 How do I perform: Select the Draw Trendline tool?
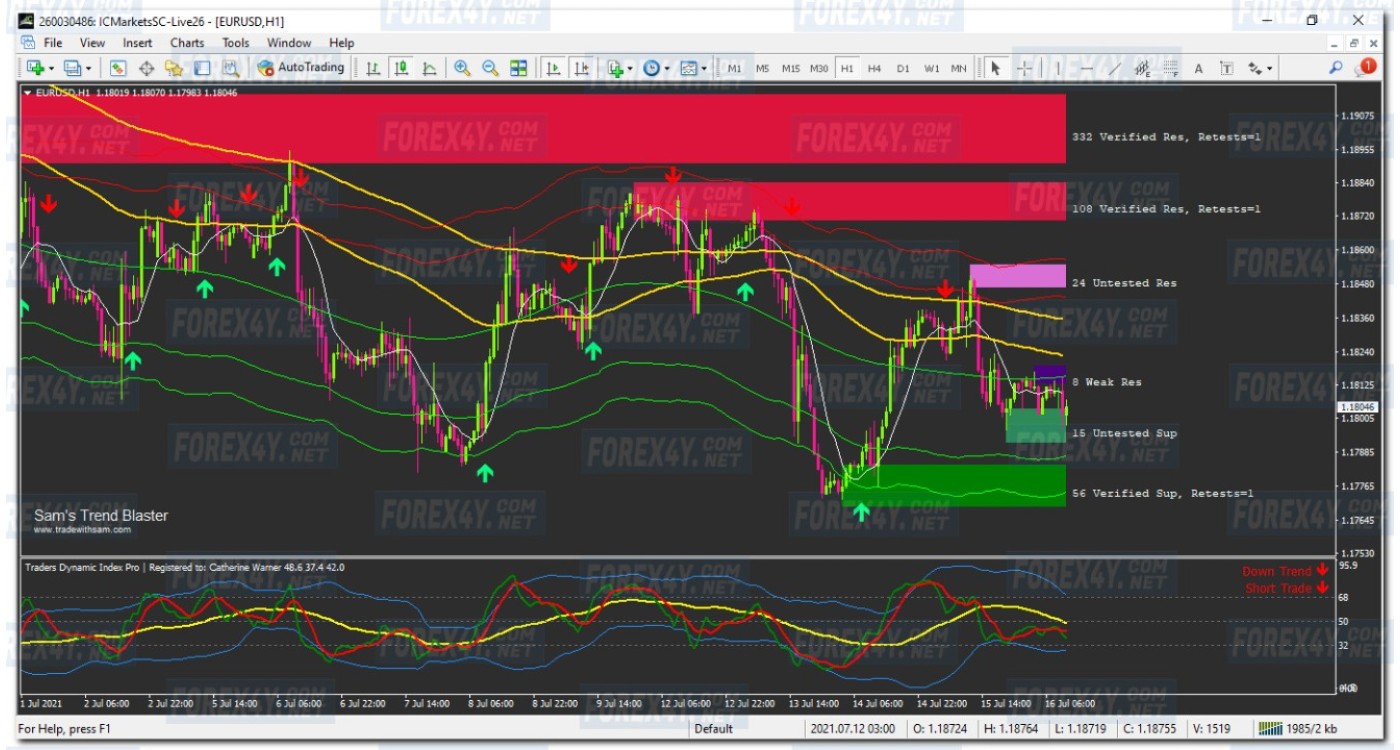click(x=1114, y=68)
